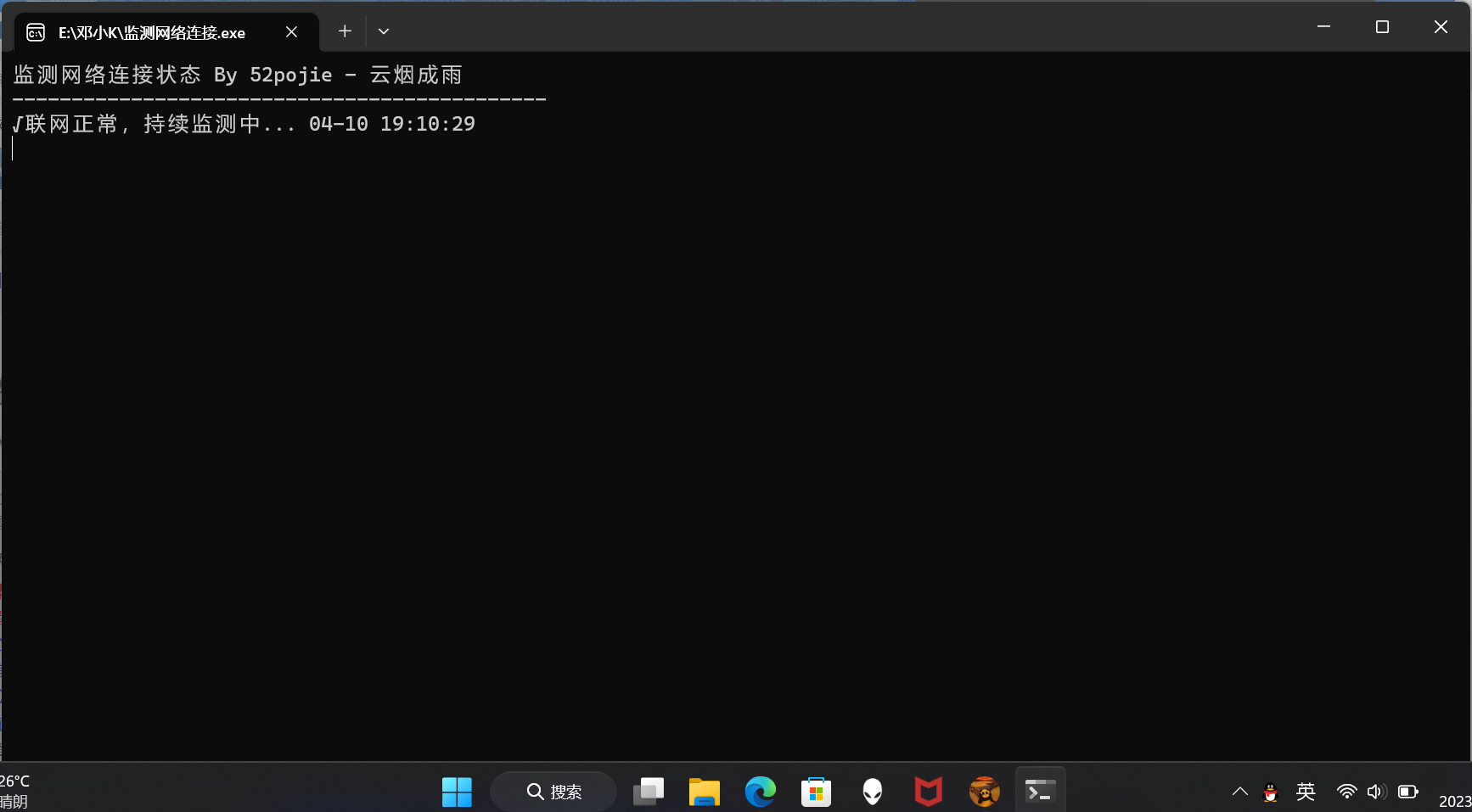The width and height of the screenshot is (1472, 812).
Task: Mute the speaker in the system tray
Action: click(1376, 792)
